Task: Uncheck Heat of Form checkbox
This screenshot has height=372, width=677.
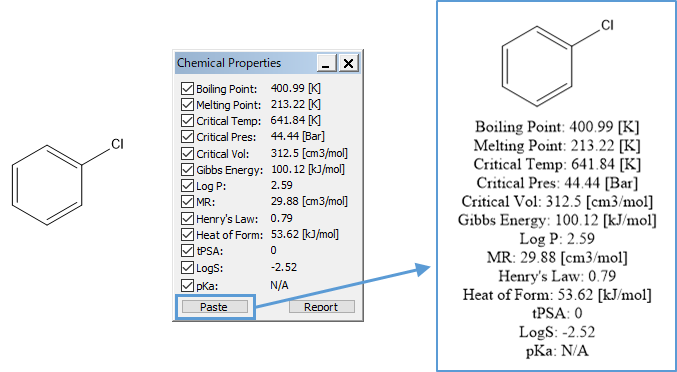Action: [187, 235]
